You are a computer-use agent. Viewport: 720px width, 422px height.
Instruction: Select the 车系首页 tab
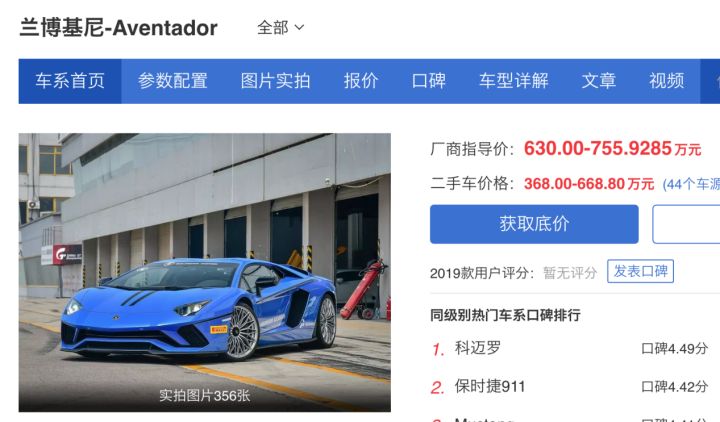coord(70,81)
